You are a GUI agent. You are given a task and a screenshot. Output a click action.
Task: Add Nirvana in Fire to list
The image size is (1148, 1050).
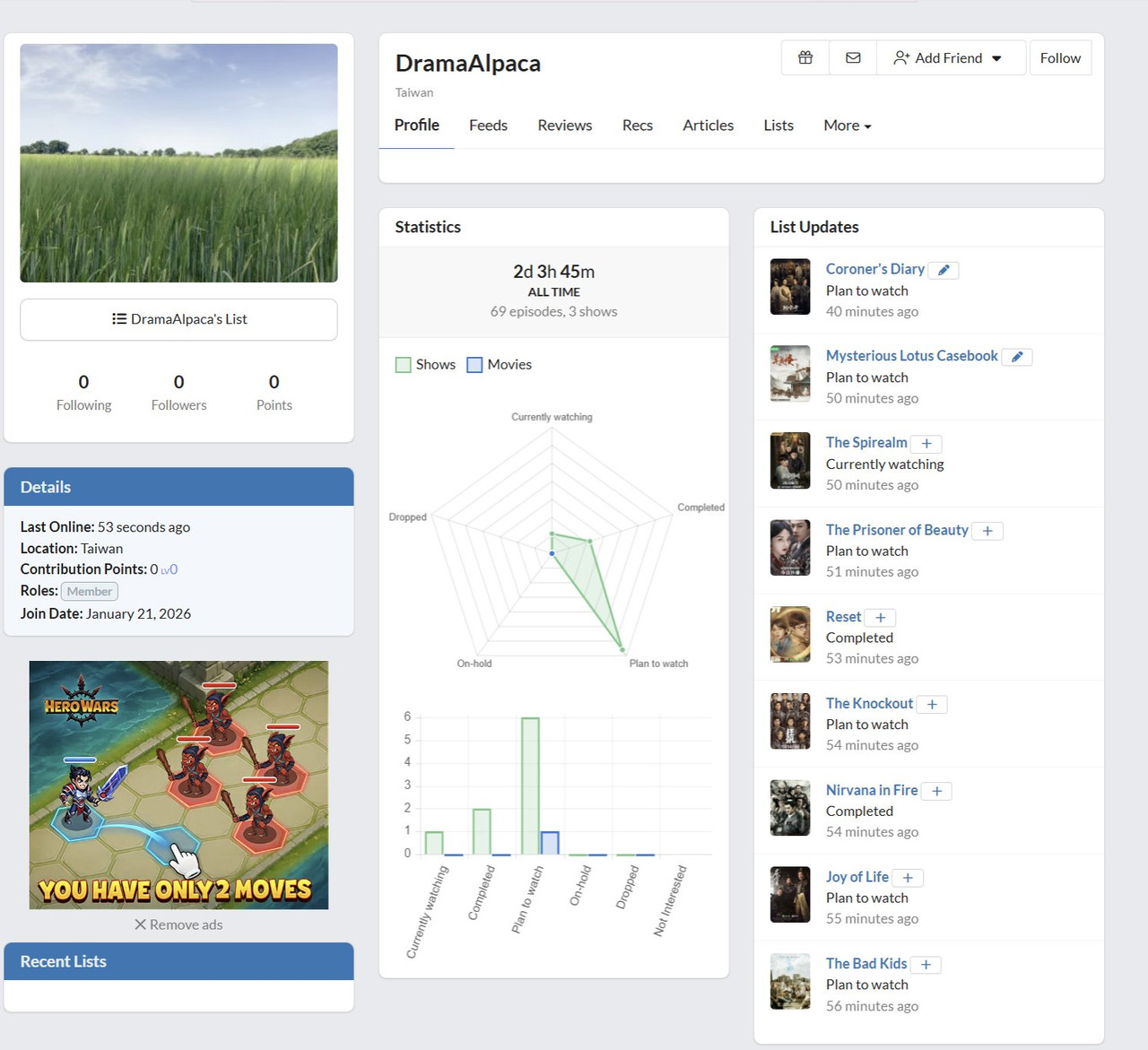pyautogui.click(x=936, y=791)
